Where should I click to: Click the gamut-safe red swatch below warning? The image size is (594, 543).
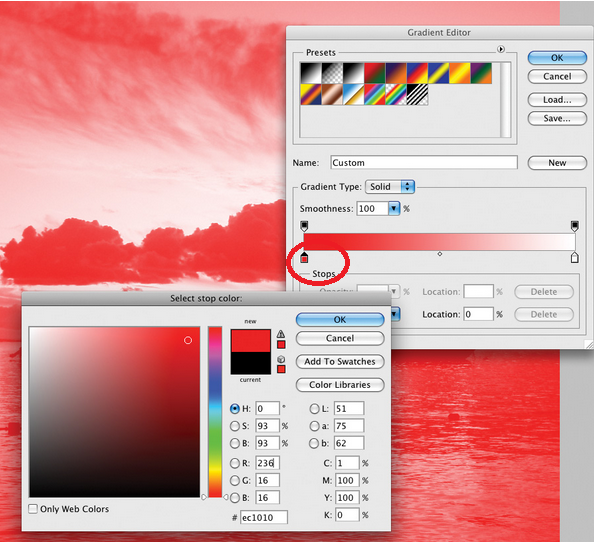coord(281,344)
